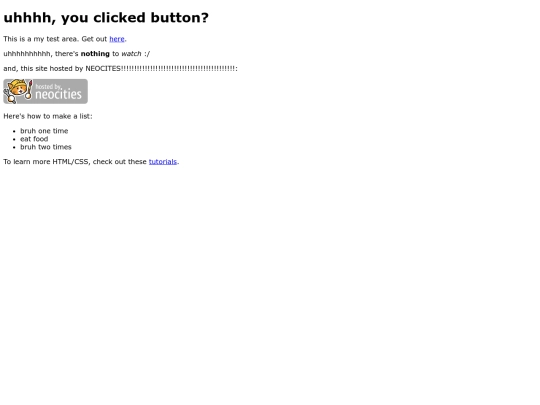
Task: Select the "bruh one time" list item
Action: coord(44,131)
